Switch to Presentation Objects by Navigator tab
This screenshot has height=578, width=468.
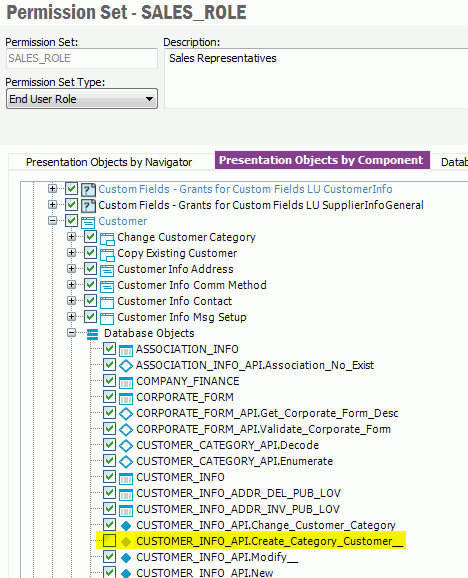click(109, 162)
